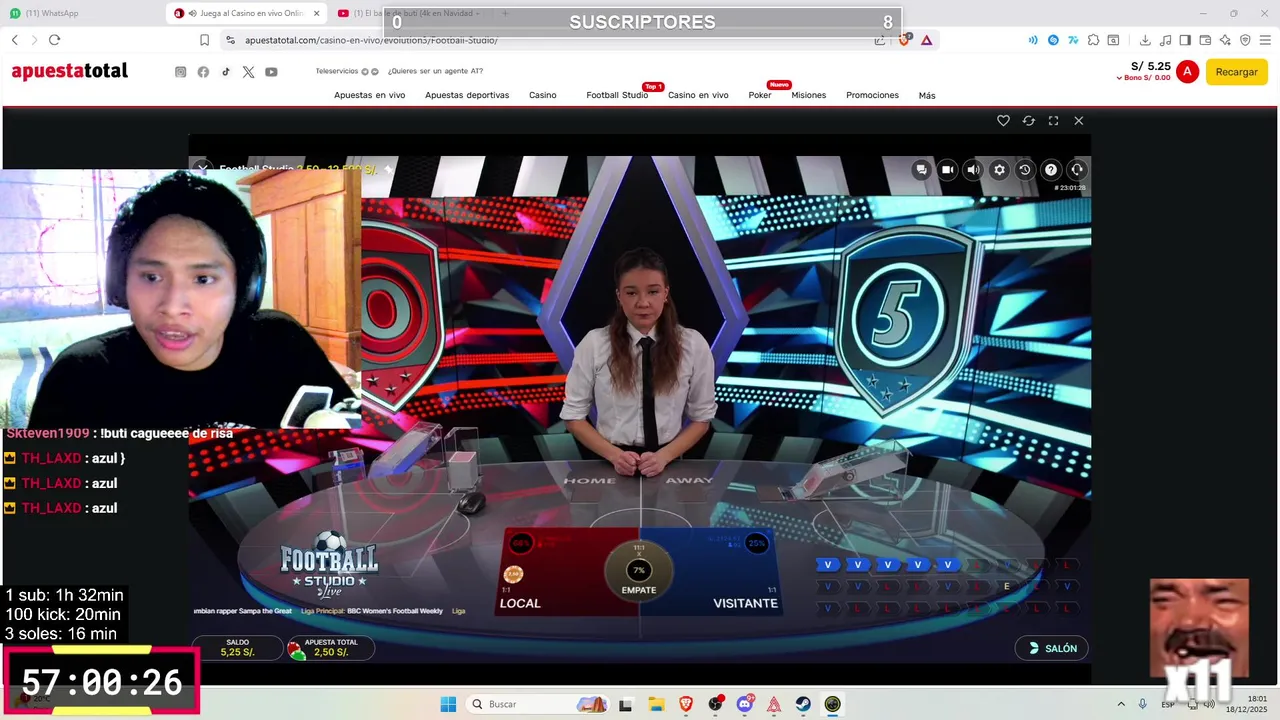
Task: Open browser hamburger main menu
Action: (x=1265, y=40)
